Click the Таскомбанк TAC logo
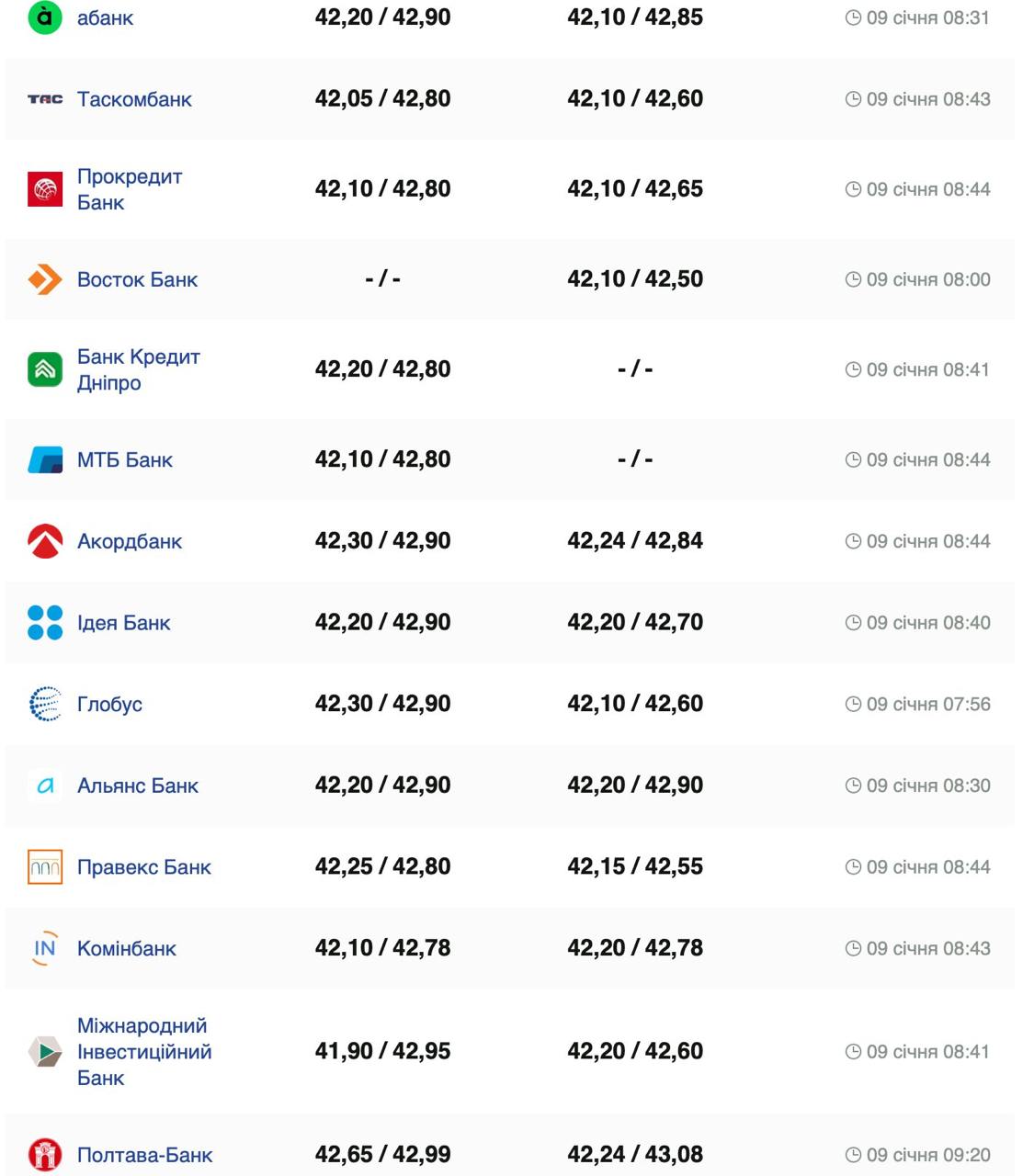This screenshot has height=1176, width=1034. pyautogui.click(x=45, y=99)
